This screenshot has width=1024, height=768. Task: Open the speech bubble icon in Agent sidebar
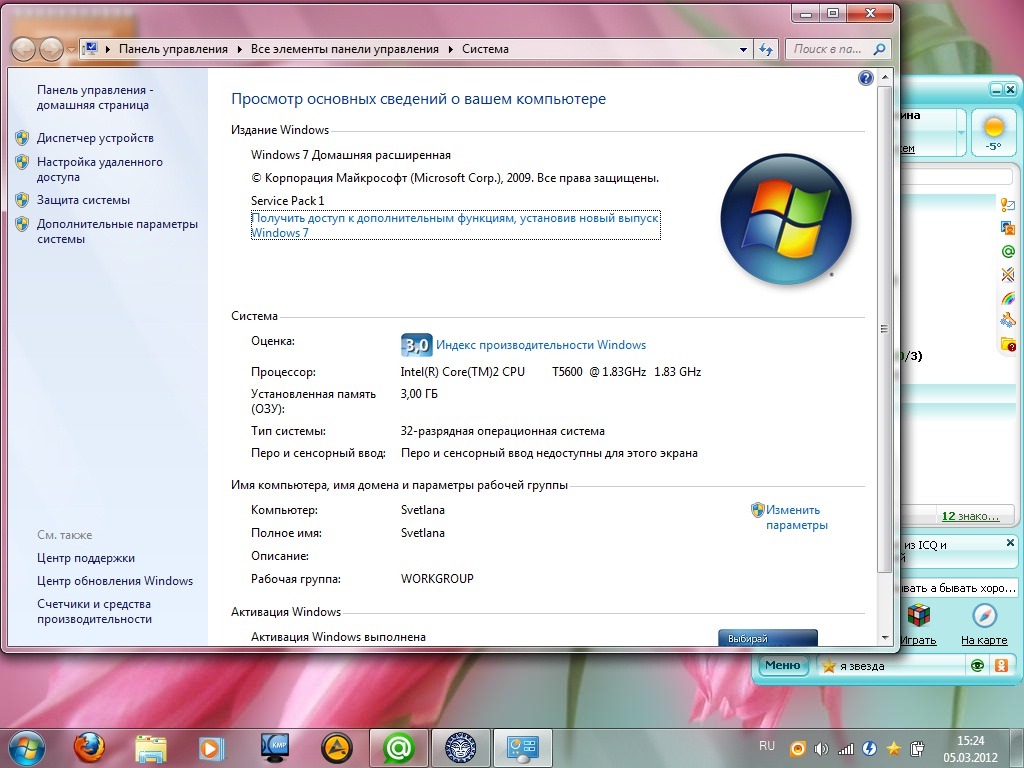(1008, 204)
